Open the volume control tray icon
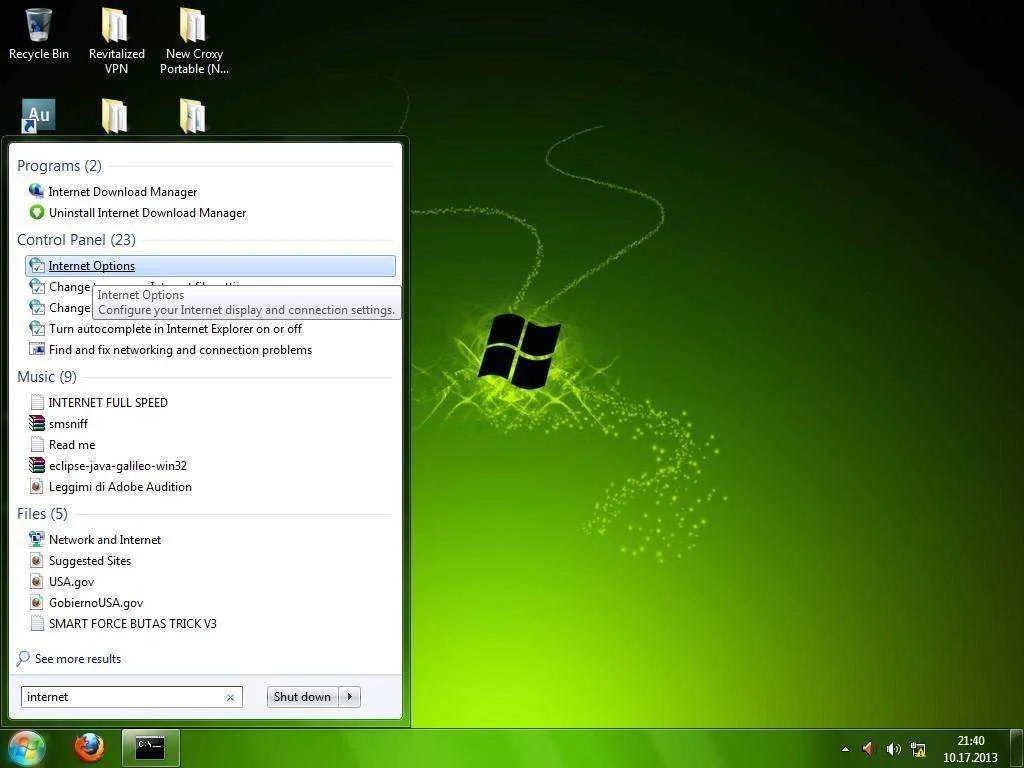 893,749
